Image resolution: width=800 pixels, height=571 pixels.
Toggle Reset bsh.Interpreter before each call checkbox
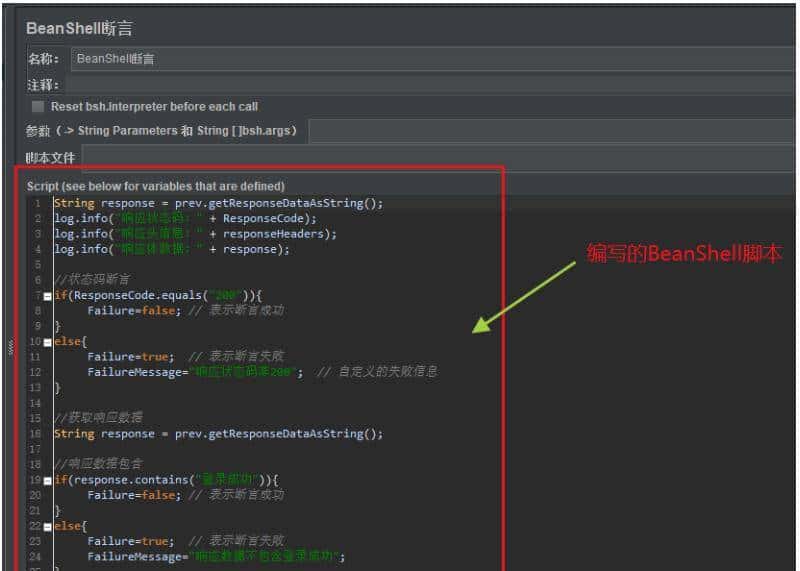[x=37, y=106]
